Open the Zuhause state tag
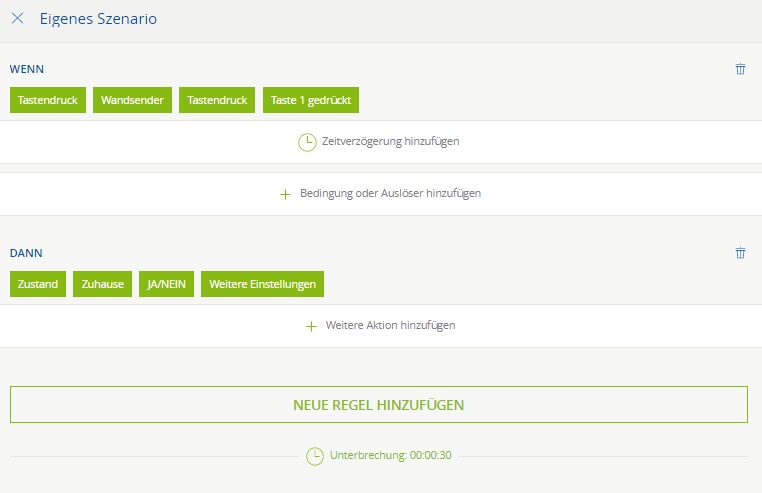This screenshot has height=493, width=762. pyautogui.click(x=102, y=284)
